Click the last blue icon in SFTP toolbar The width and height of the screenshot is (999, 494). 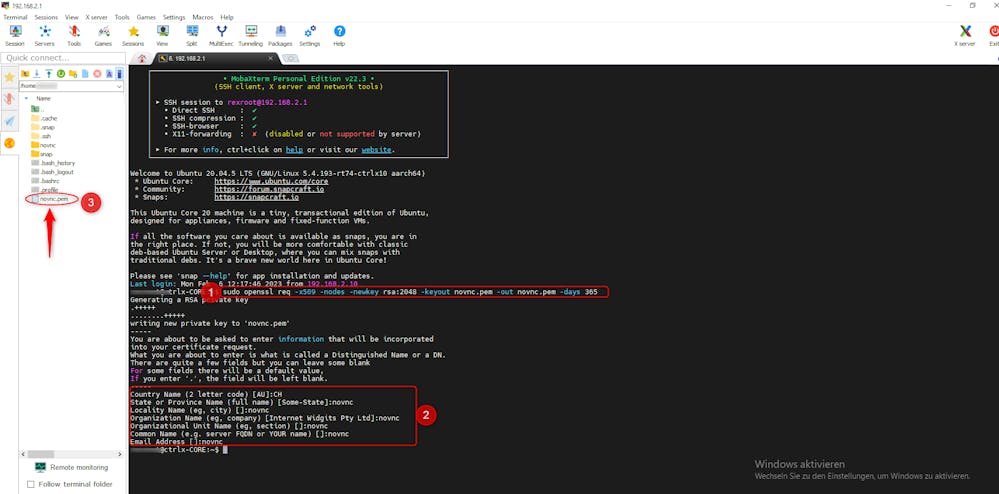(119, 74)
